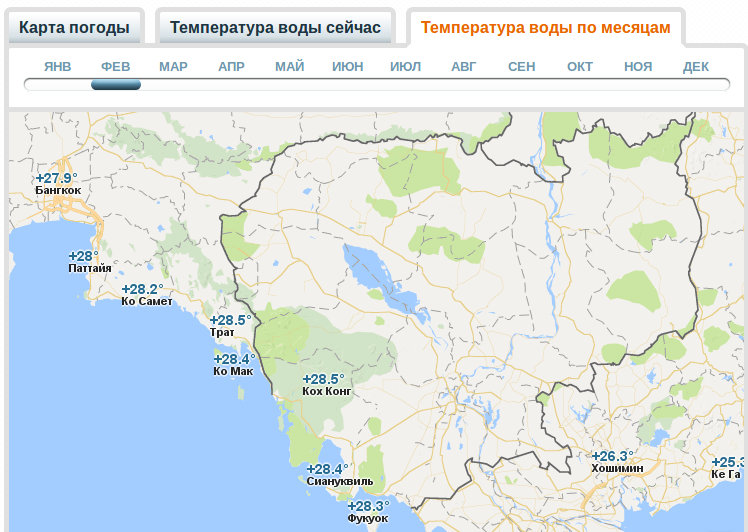Switch to ИЮЛ month
Image resolution: width=748 pixels, height=532 pixels.
(x=406, y=67)
